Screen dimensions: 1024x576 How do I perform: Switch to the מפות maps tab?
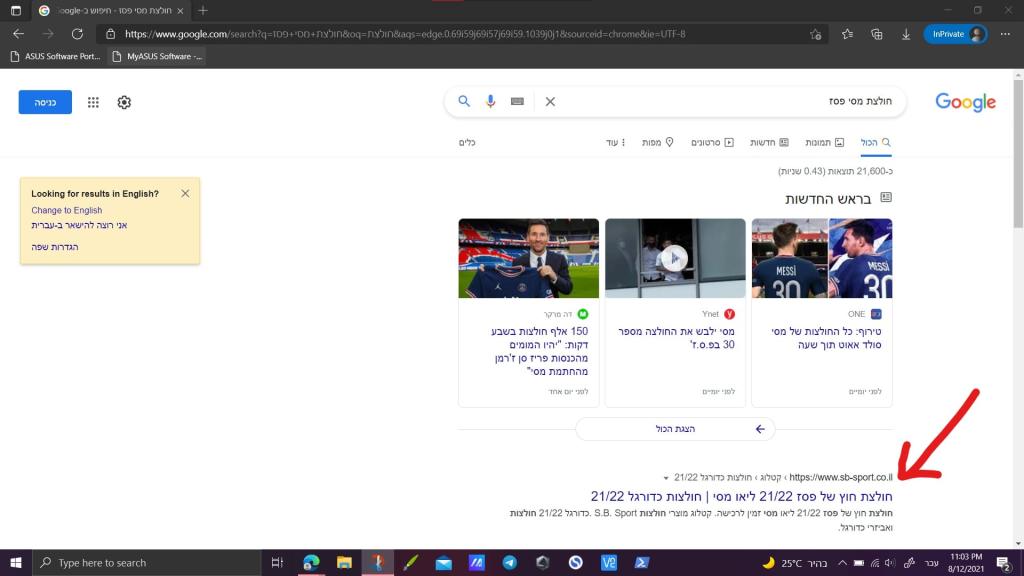(658, 142)
